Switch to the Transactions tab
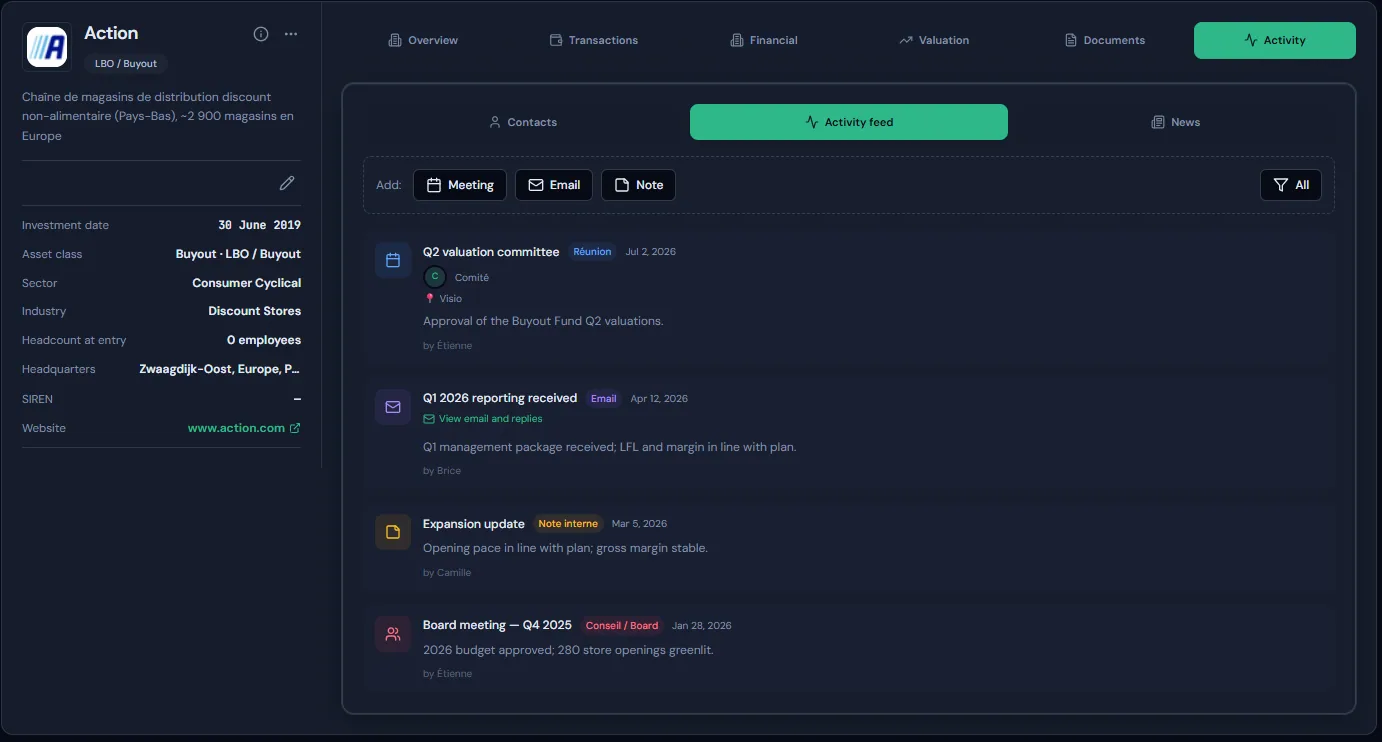This screenshot has width=1382, height=742. coord(594,40)
